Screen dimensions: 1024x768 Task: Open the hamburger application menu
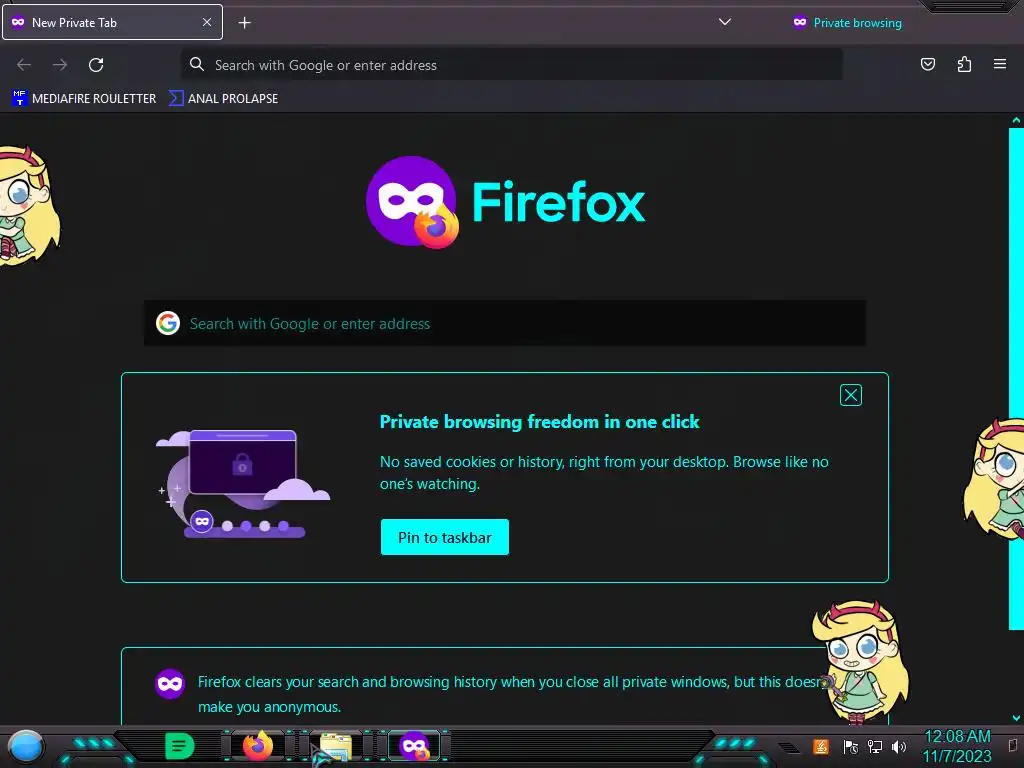[x=1000, y=64]
